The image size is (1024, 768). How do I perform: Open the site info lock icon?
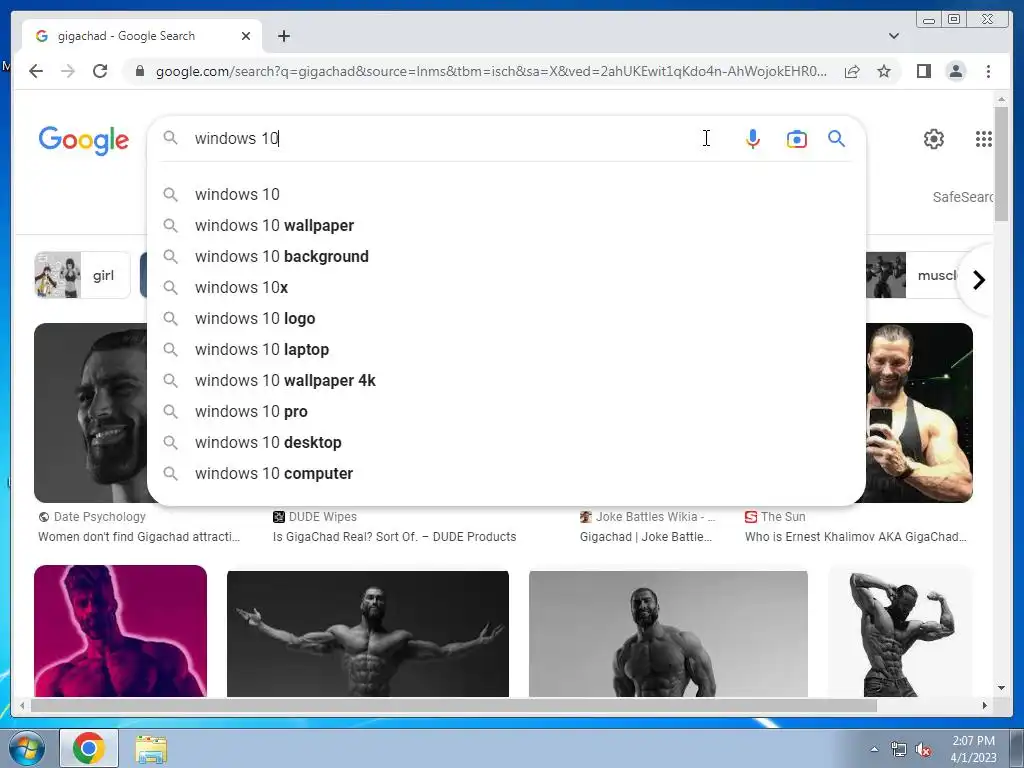pos(139,71)
